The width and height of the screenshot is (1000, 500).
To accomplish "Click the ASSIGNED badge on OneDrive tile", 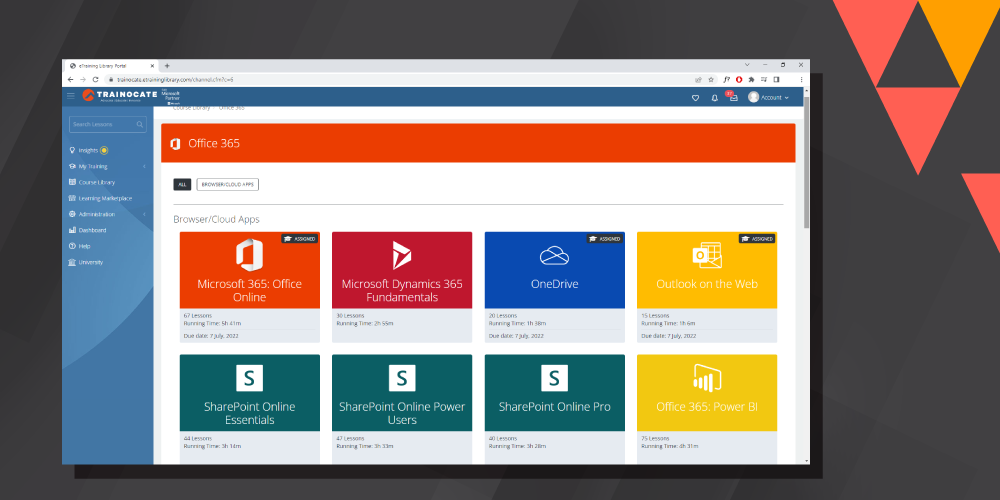I will (x=605, y=239).
